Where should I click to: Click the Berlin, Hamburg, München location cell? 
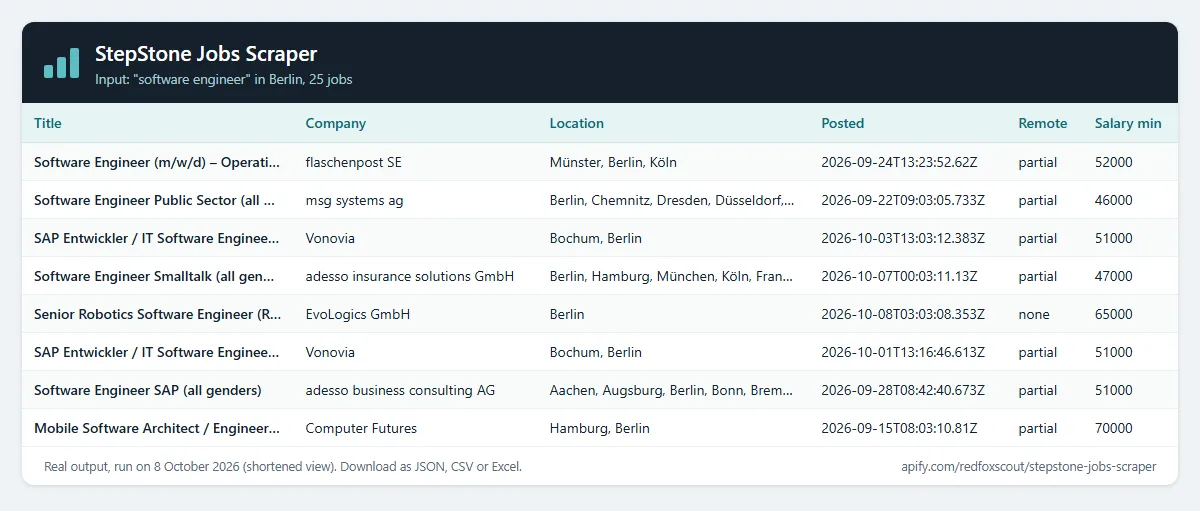click(x=673, y=276)
